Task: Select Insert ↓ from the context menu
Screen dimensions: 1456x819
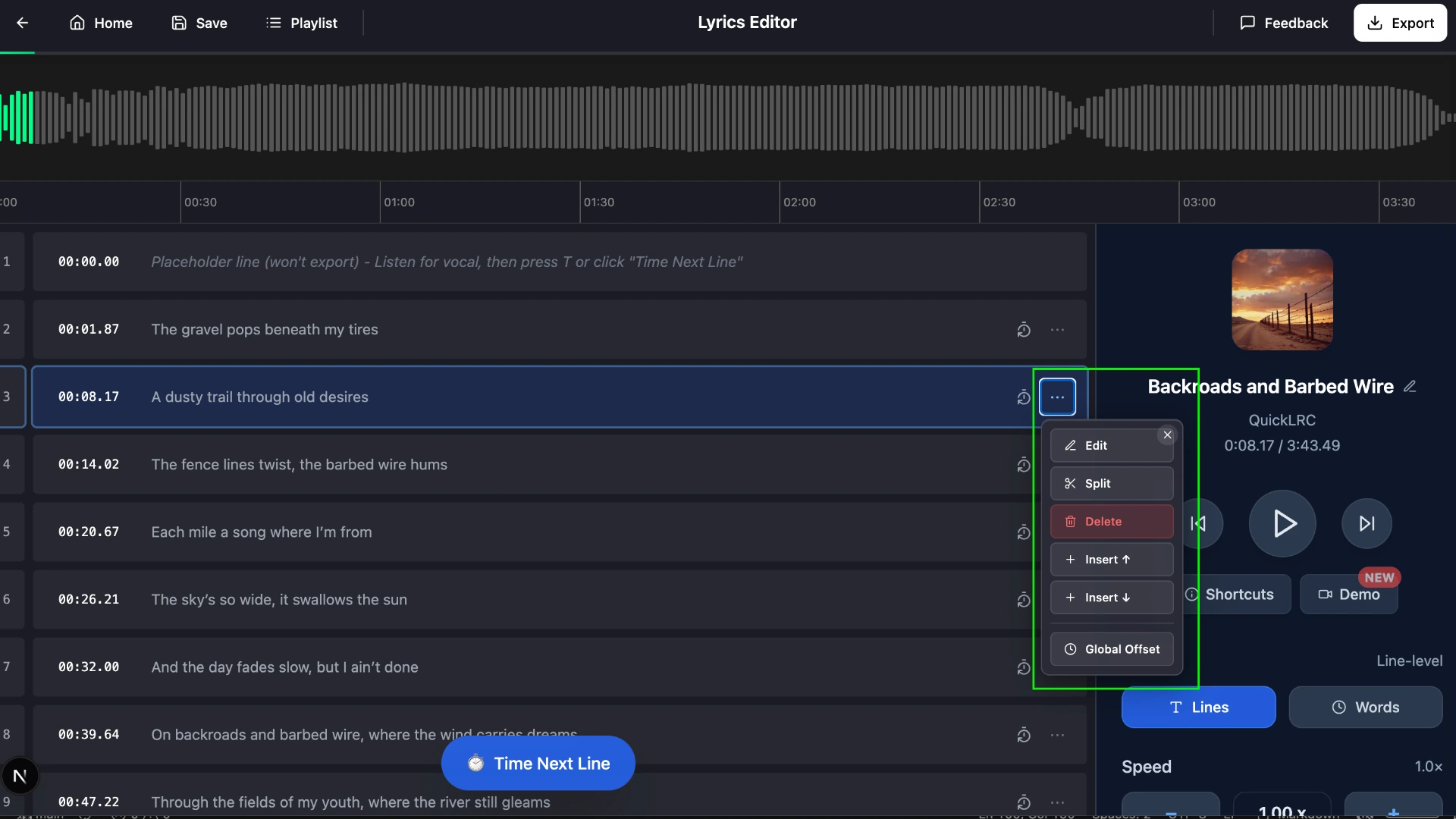Action: click(1111, 597)
